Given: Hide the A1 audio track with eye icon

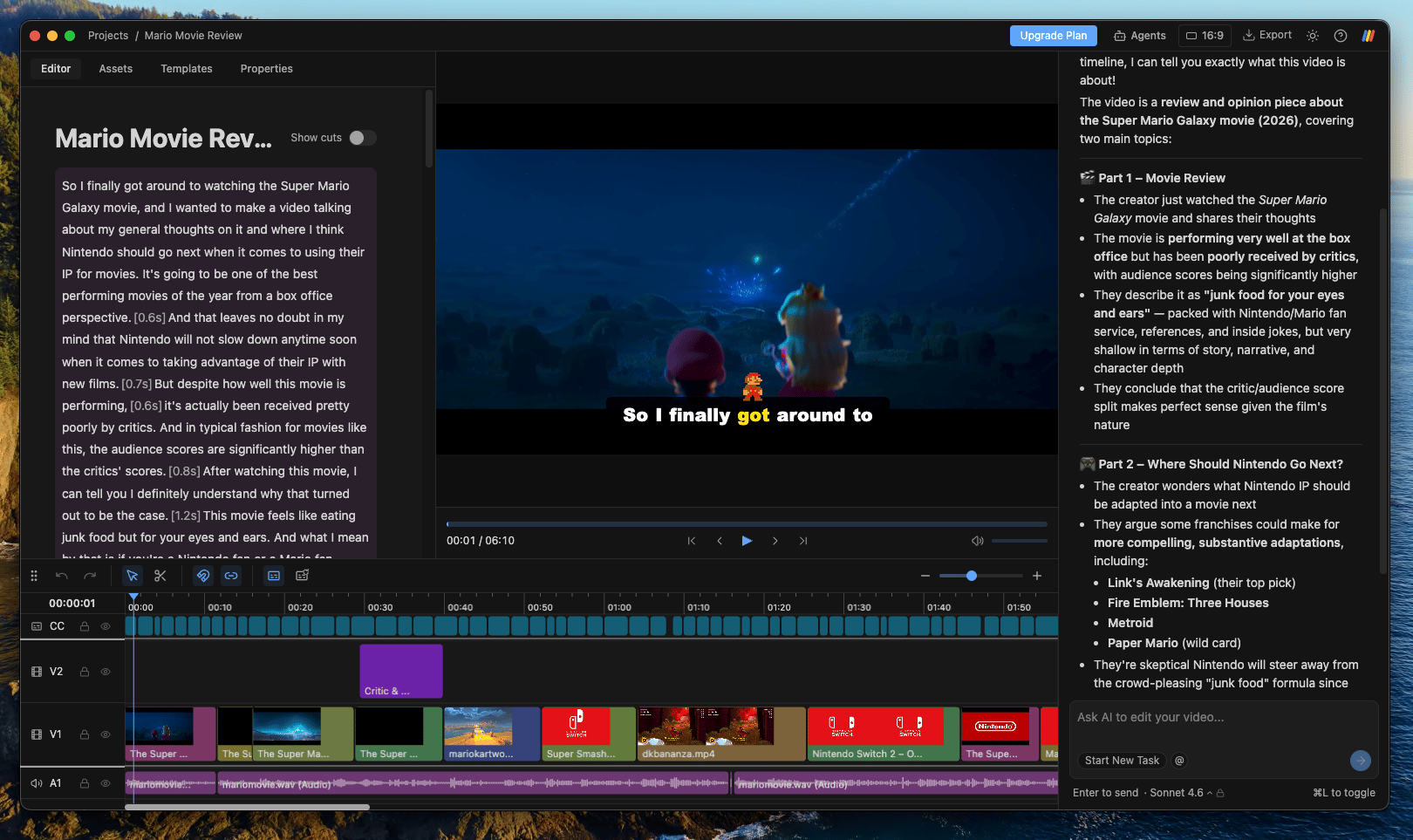Looking at the screenshot, I should [x=106, y=783].
